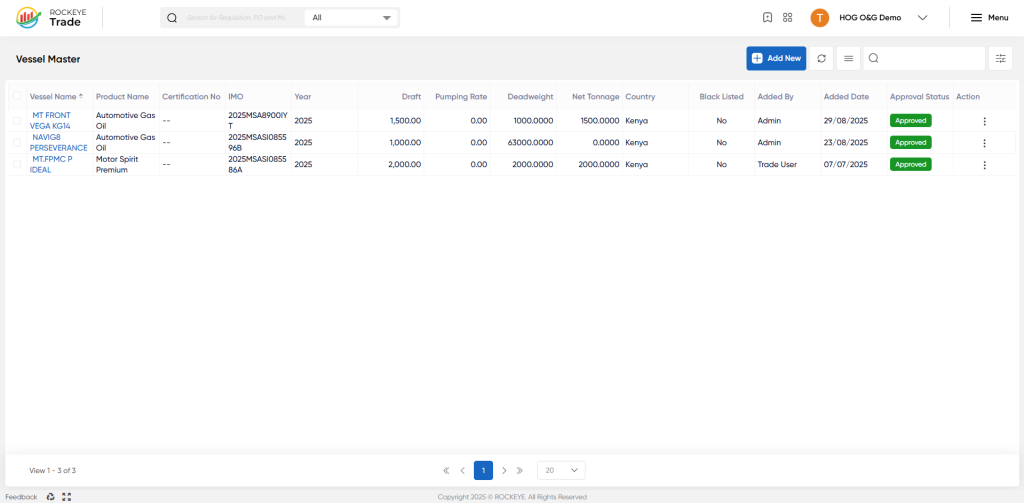Click the recycle icon in footer
Viewport: 1024px width, 503px height.
tap(50, 497)
